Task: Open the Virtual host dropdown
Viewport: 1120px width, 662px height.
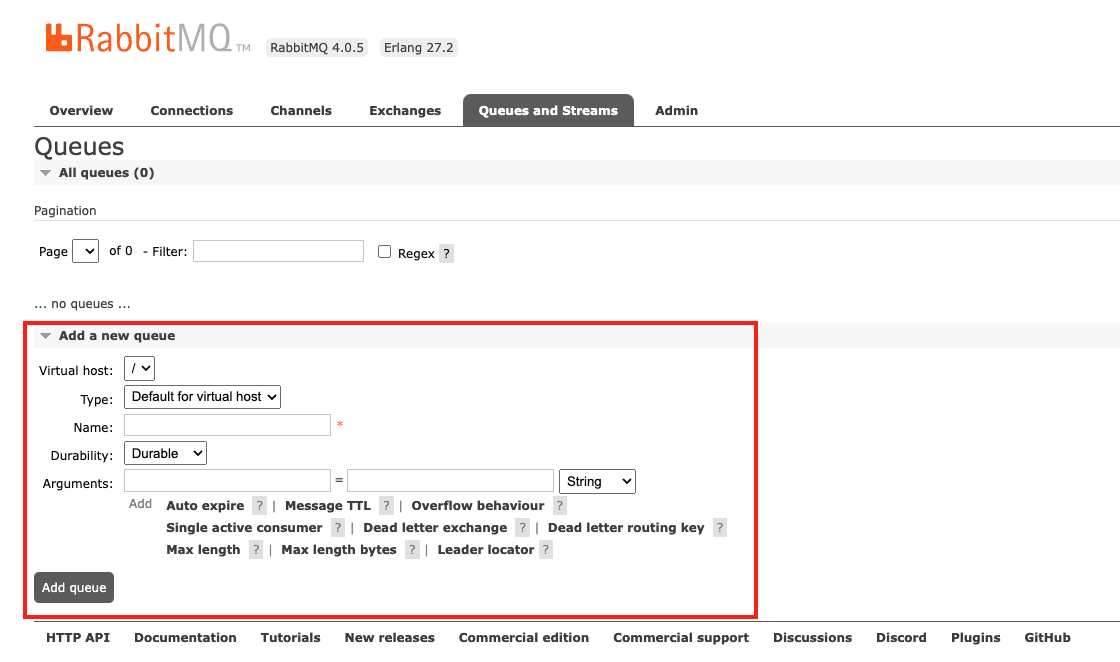Action: 140,369
